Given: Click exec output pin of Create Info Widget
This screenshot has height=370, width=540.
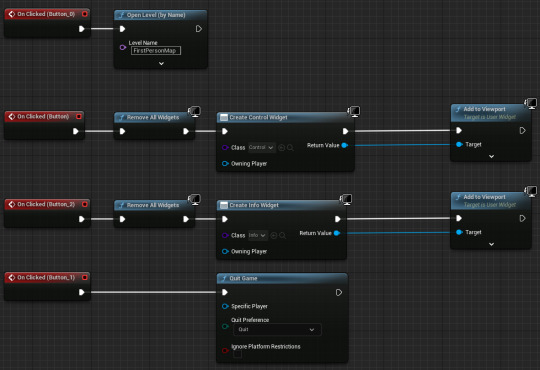Looking at the screenshot, I should pyautogui.click(x=338, y=219).
